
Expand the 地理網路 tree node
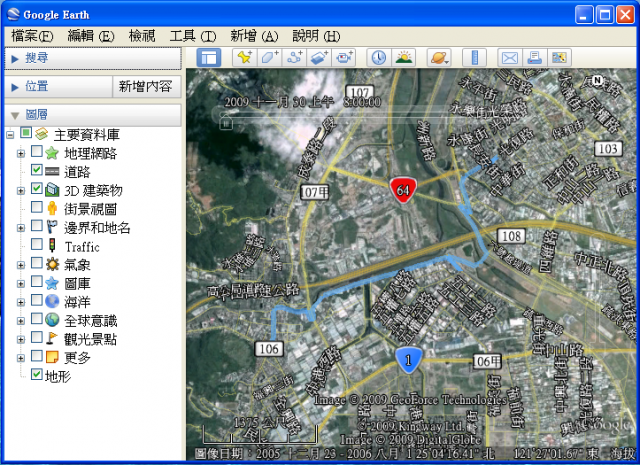click(21, 154)
